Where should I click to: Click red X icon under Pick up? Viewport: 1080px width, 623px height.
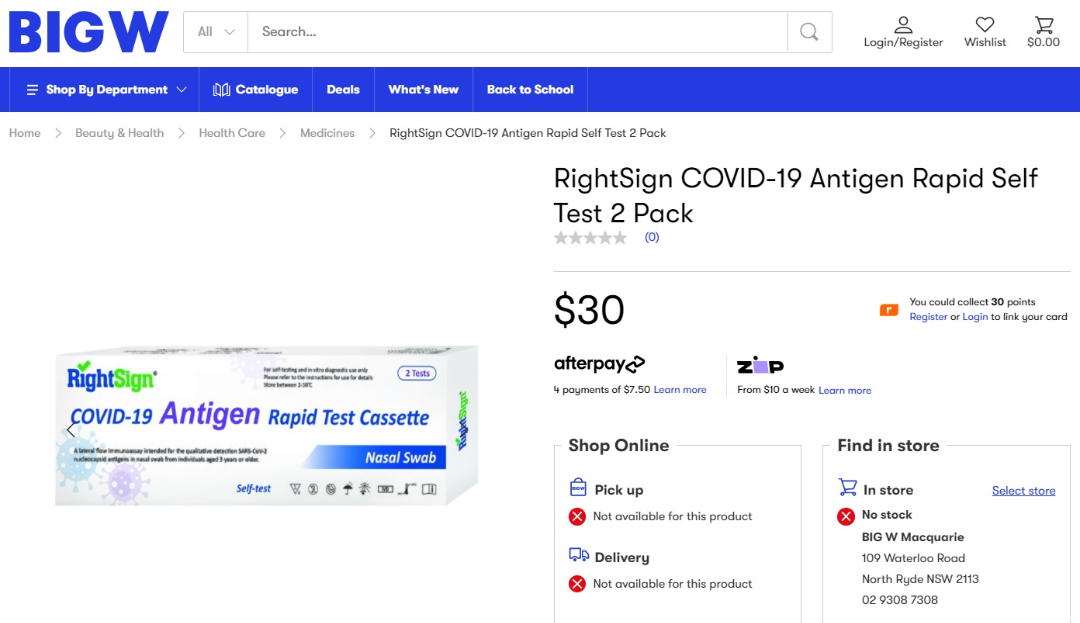coord(577,516)
